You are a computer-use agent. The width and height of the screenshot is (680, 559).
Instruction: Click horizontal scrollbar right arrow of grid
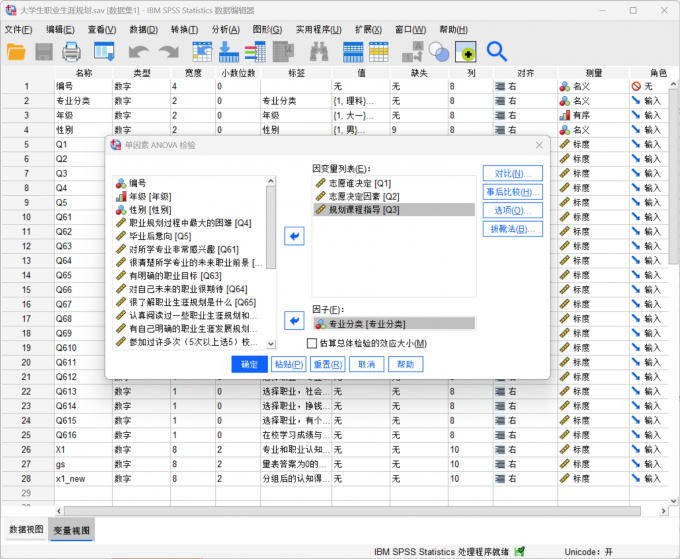click(663, 511)
